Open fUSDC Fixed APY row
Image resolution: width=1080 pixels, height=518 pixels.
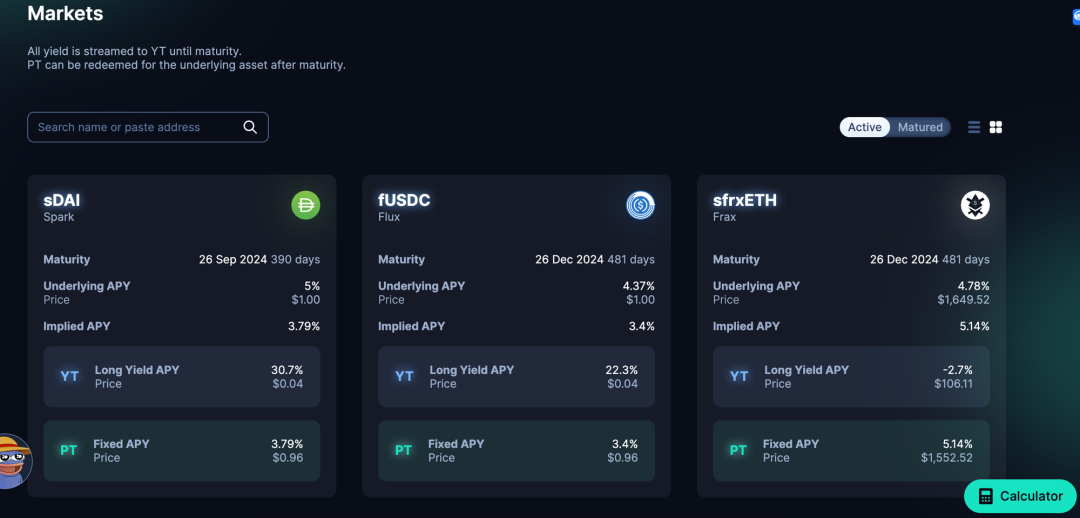point(516,451)
